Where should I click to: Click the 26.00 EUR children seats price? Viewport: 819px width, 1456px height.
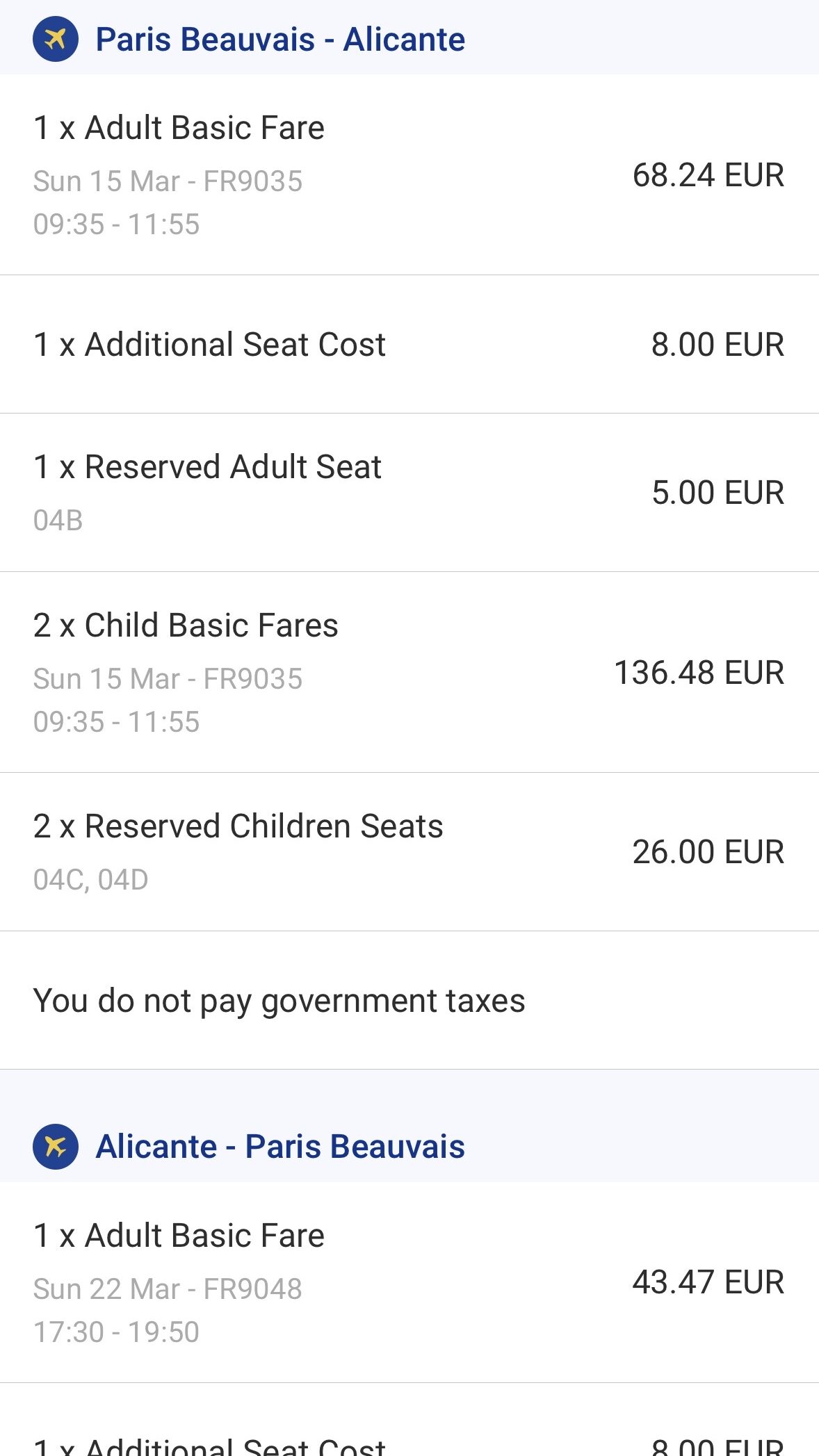click(x=708, y=852)
